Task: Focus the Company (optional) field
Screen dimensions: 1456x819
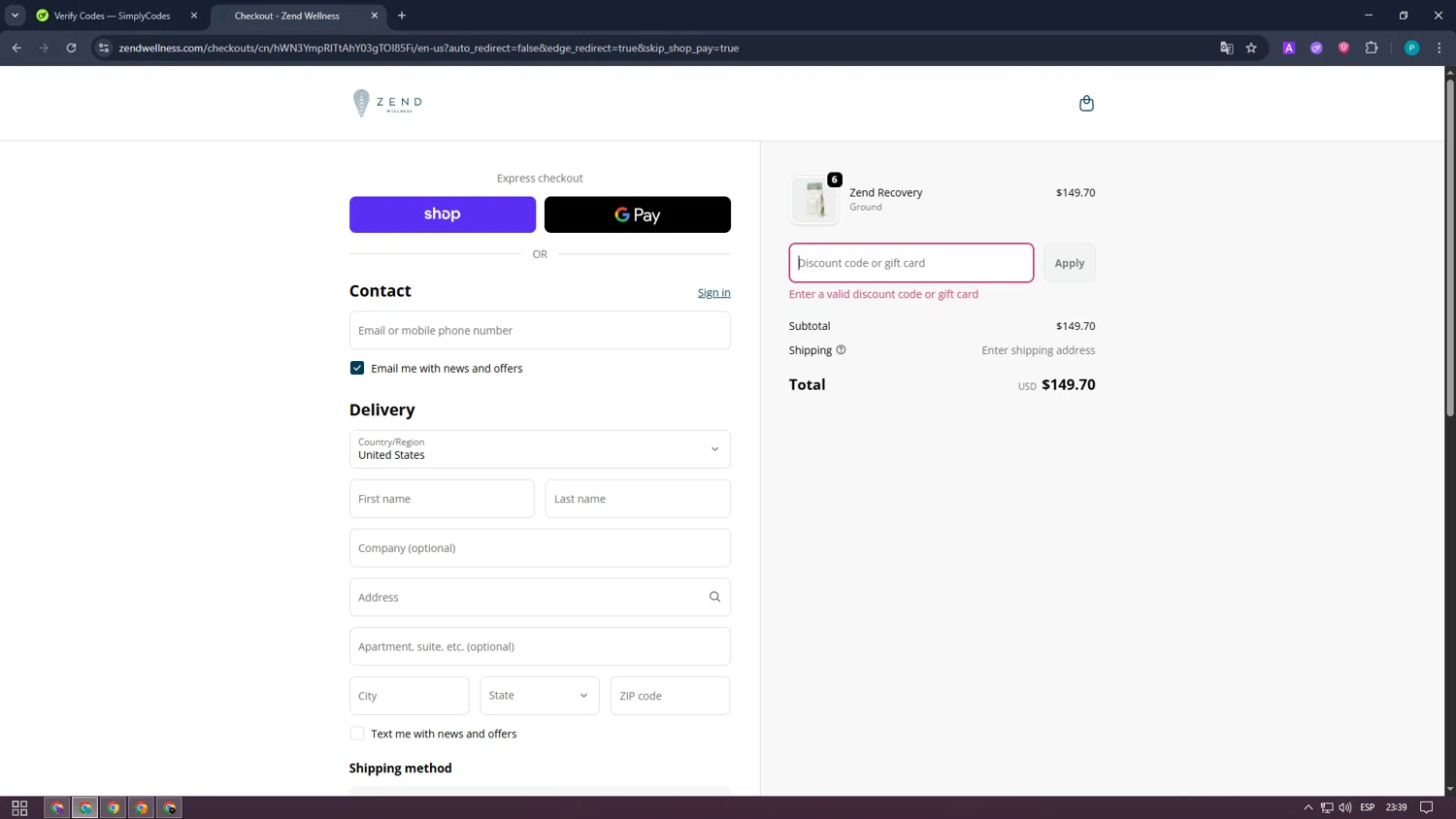Action: point(540,548)
